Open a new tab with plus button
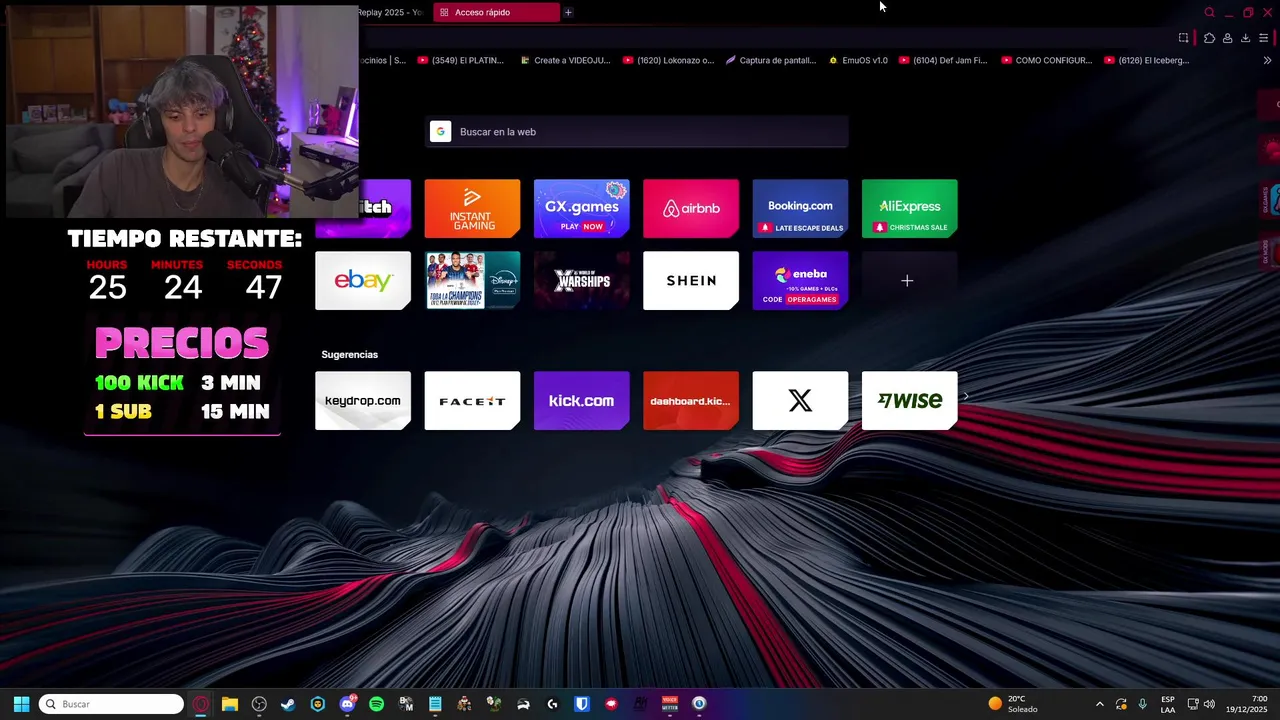Image resolution: width=1280 pixels, height=720 pixels. click(568, 12)
